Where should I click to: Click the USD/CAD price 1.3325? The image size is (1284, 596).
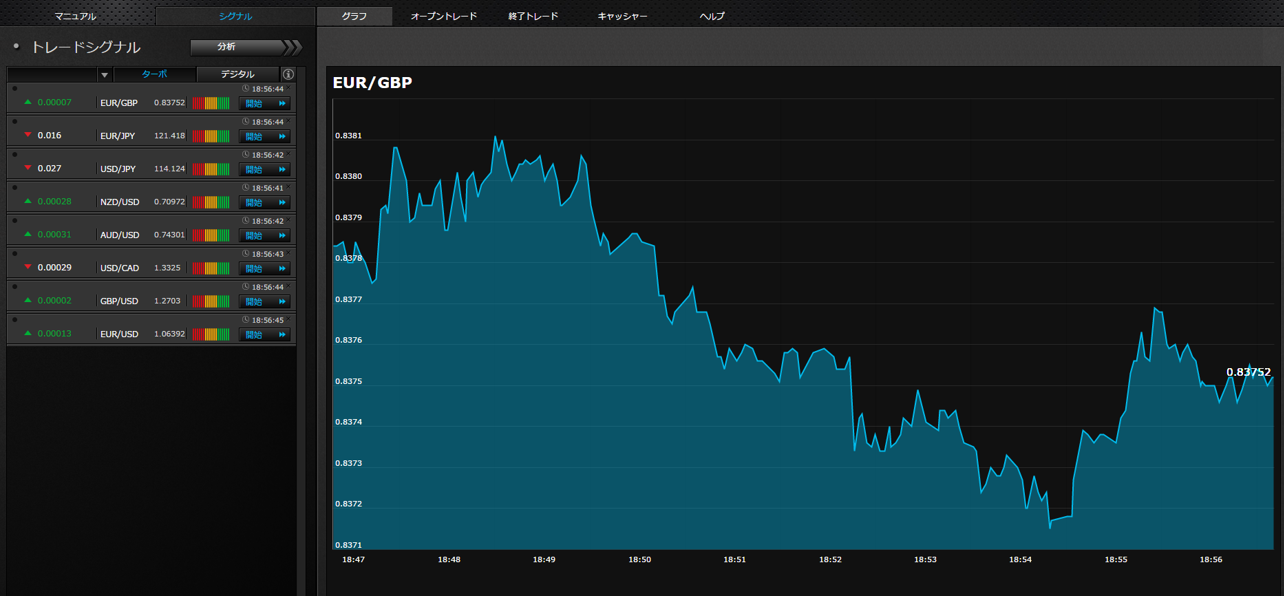click(167, 268)
